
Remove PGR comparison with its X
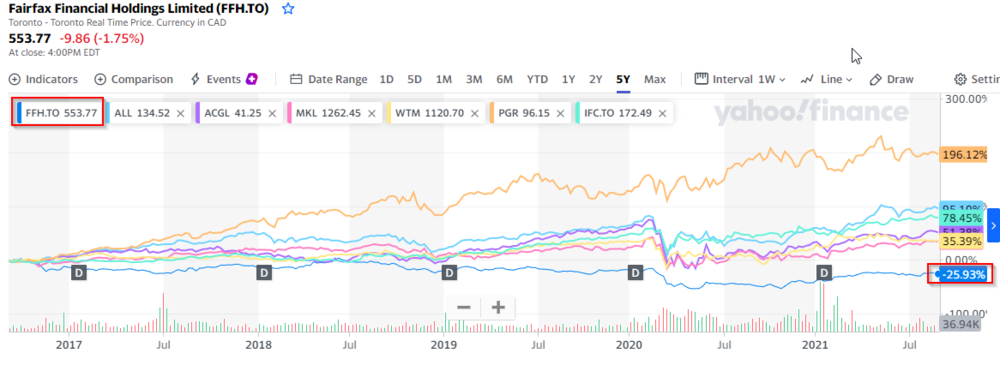(560, 113)
